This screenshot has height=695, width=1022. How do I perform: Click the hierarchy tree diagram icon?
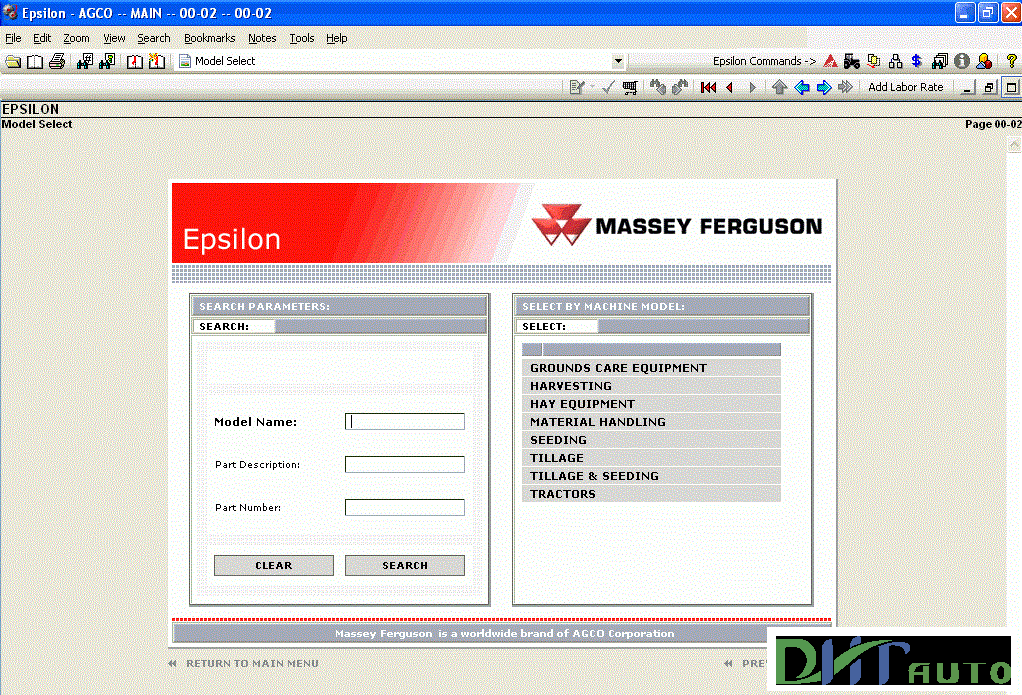tap(896, 61)
